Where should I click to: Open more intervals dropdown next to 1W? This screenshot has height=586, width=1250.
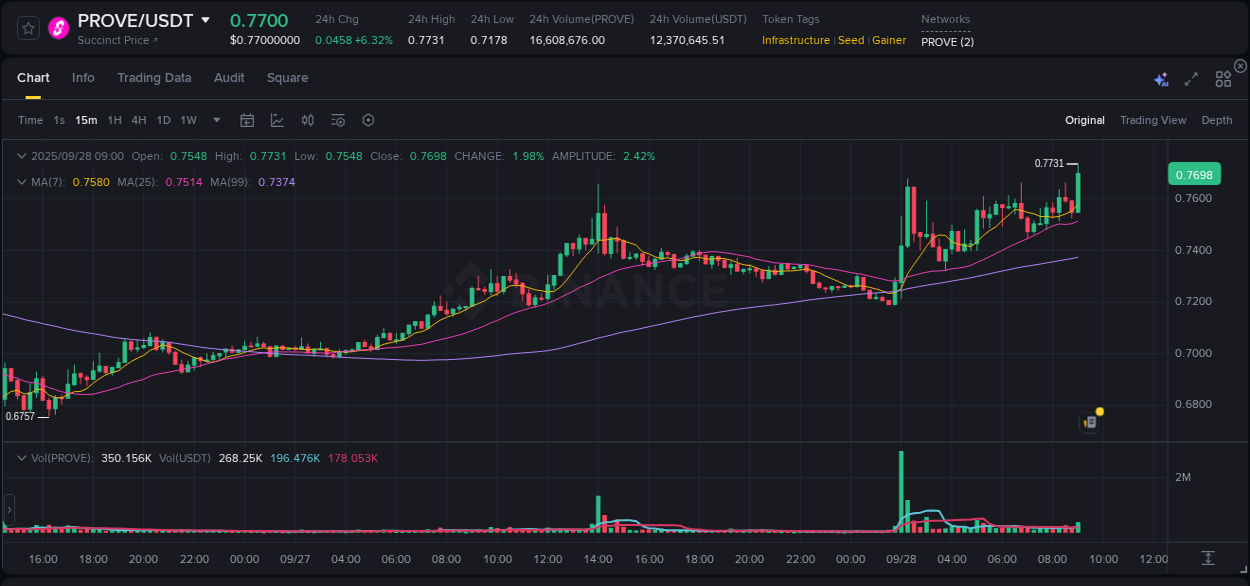click(216, 119)
